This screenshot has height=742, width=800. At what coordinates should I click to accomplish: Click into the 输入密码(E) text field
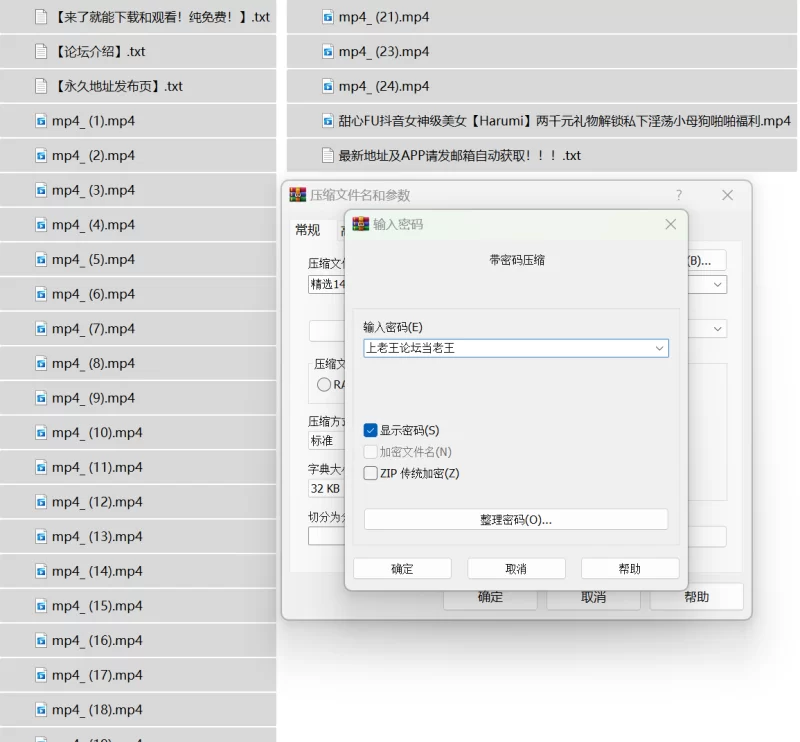click(508, 348)
